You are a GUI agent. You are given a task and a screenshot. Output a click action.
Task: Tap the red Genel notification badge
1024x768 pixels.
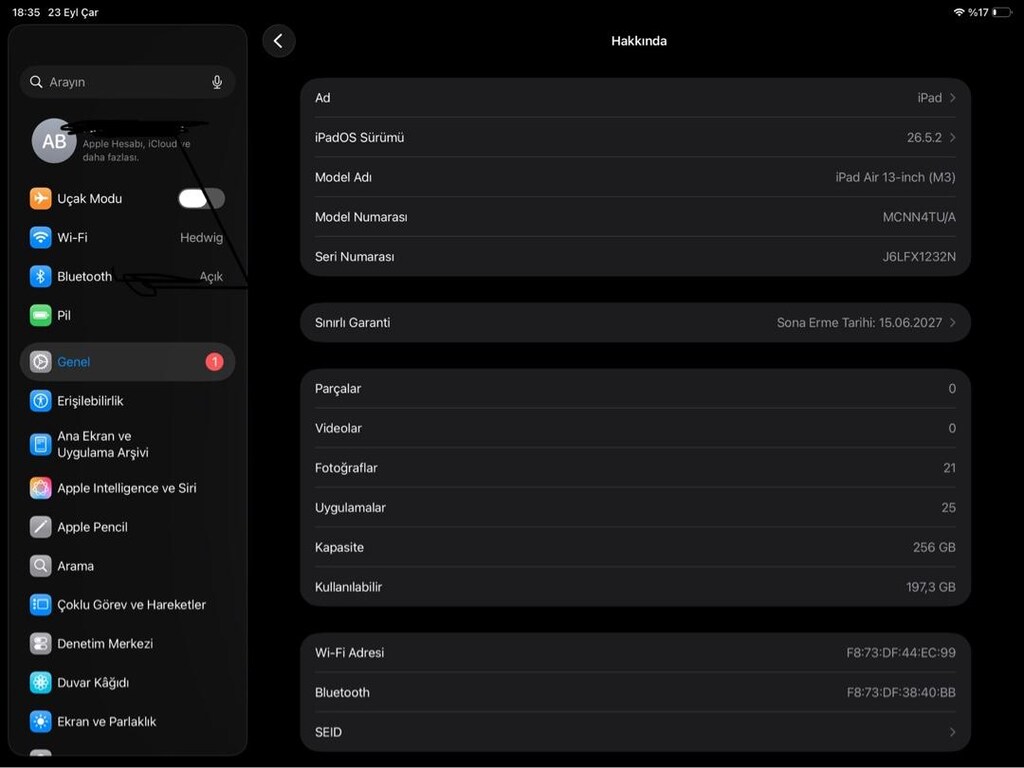click(214, 362)
